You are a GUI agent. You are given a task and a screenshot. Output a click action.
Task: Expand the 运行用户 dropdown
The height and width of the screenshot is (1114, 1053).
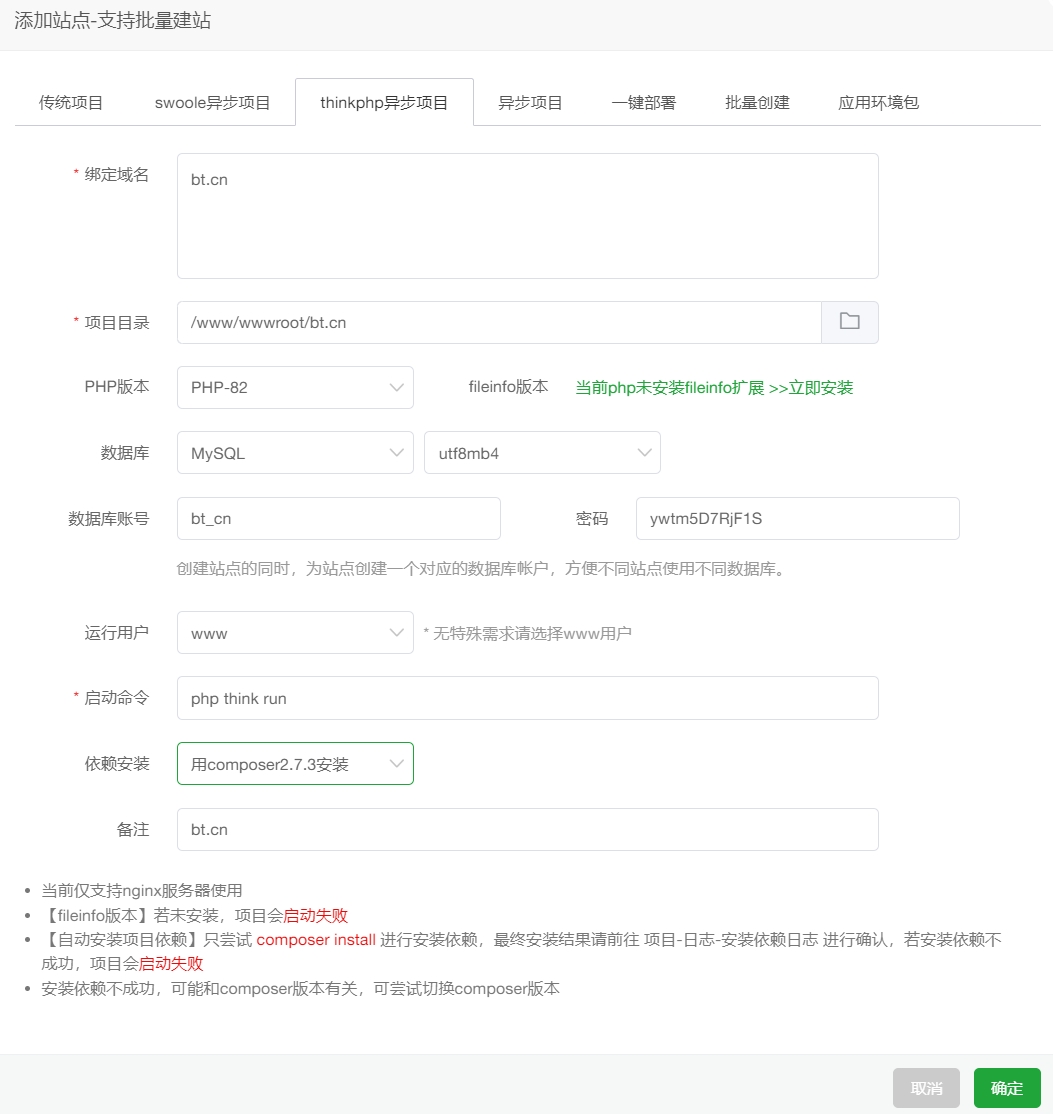pos(295,632)
